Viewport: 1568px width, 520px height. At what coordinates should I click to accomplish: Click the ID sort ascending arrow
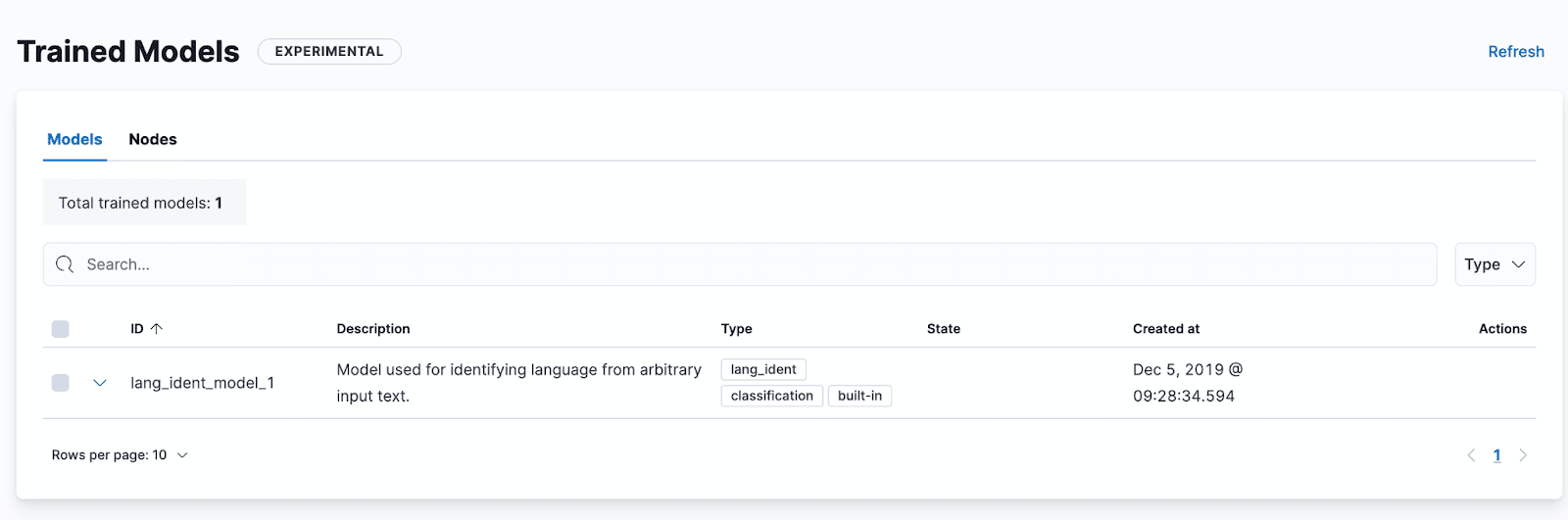point(157,329)
